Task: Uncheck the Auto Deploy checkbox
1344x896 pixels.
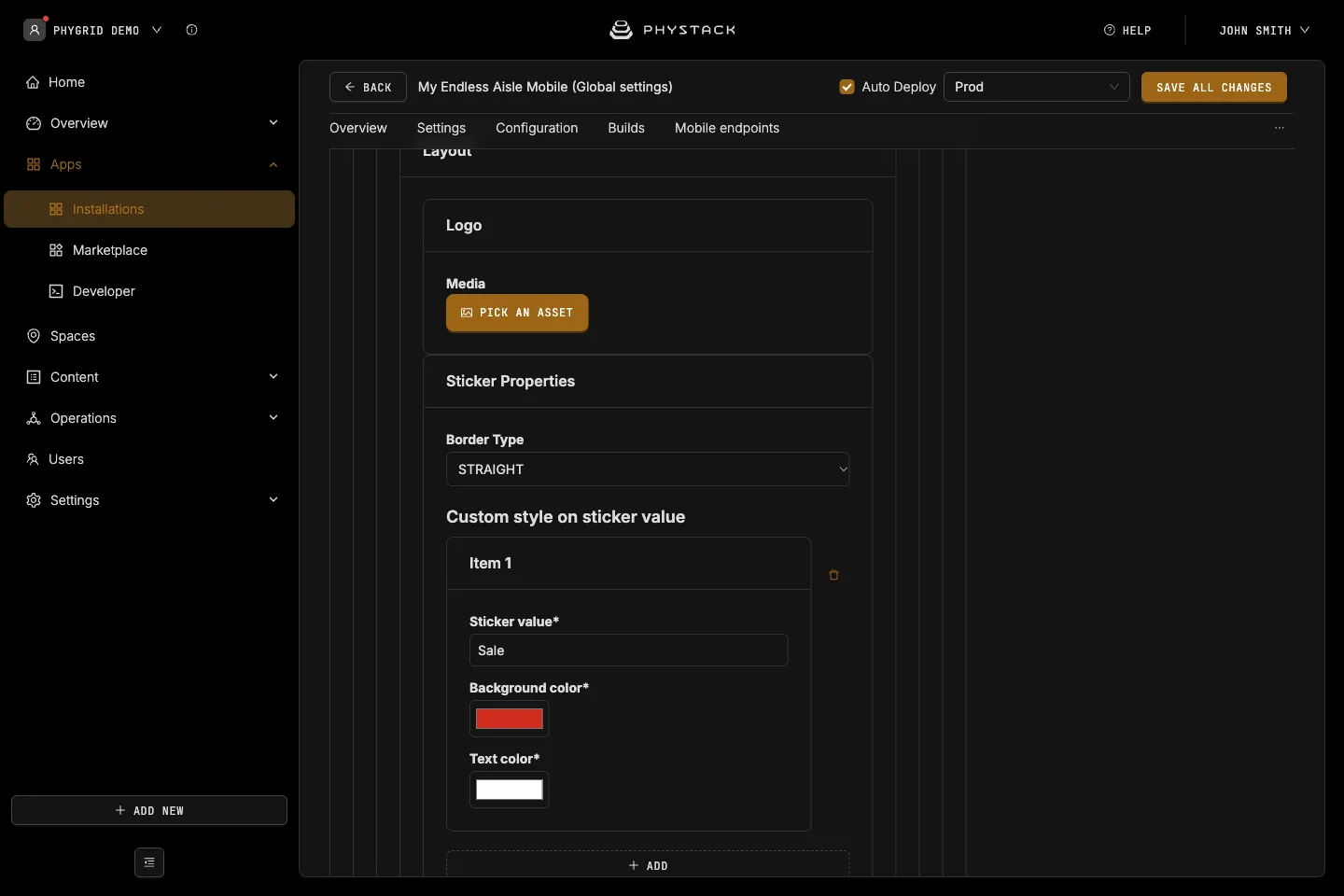Action: click(847, 87)
